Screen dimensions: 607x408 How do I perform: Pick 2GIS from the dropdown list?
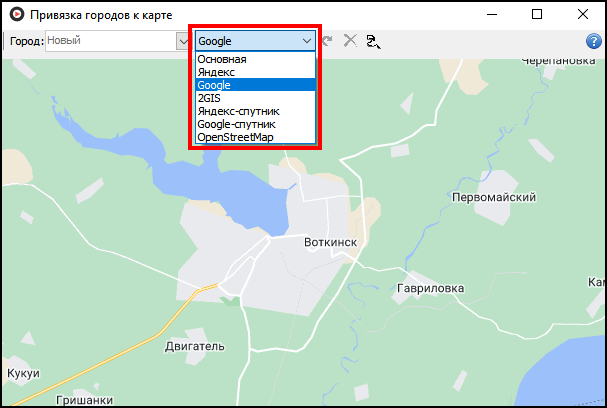coord(210,99)
